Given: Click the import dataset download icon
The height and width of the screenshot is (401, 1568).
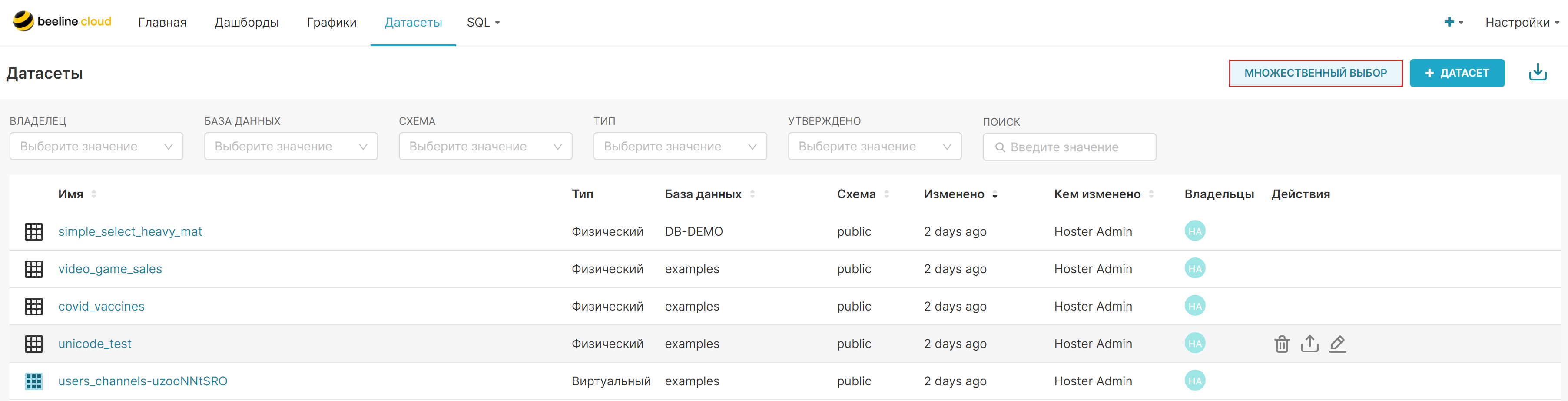Looking at the screenshot, I should point(1538,73).
